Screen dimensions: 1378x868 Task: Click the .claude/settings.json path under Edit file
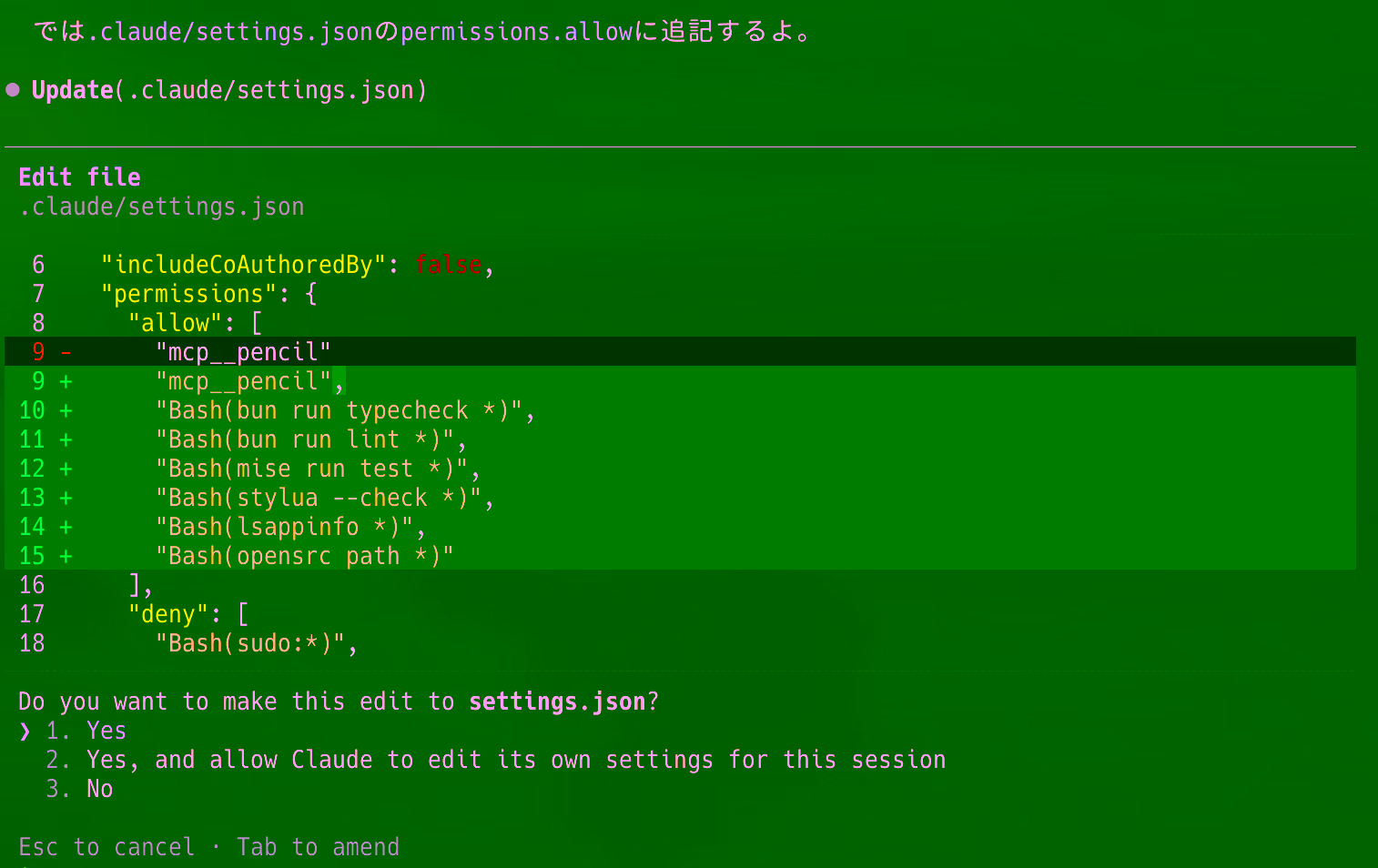pyautogui.click(x=162, y=207)
